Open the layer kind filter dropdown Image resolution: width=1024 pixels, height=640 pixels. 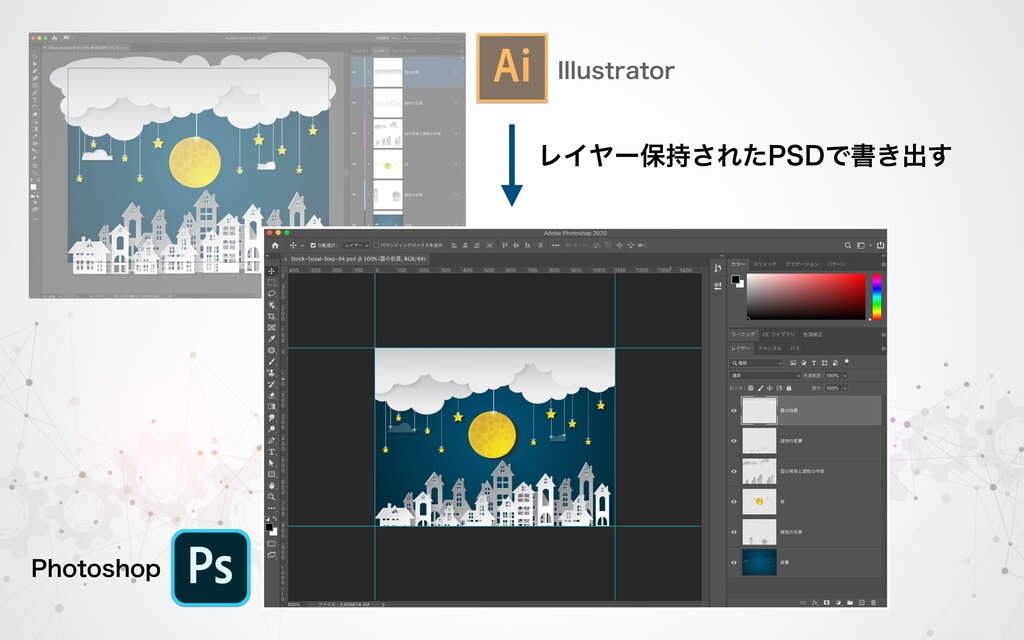(x=756, y=363)
